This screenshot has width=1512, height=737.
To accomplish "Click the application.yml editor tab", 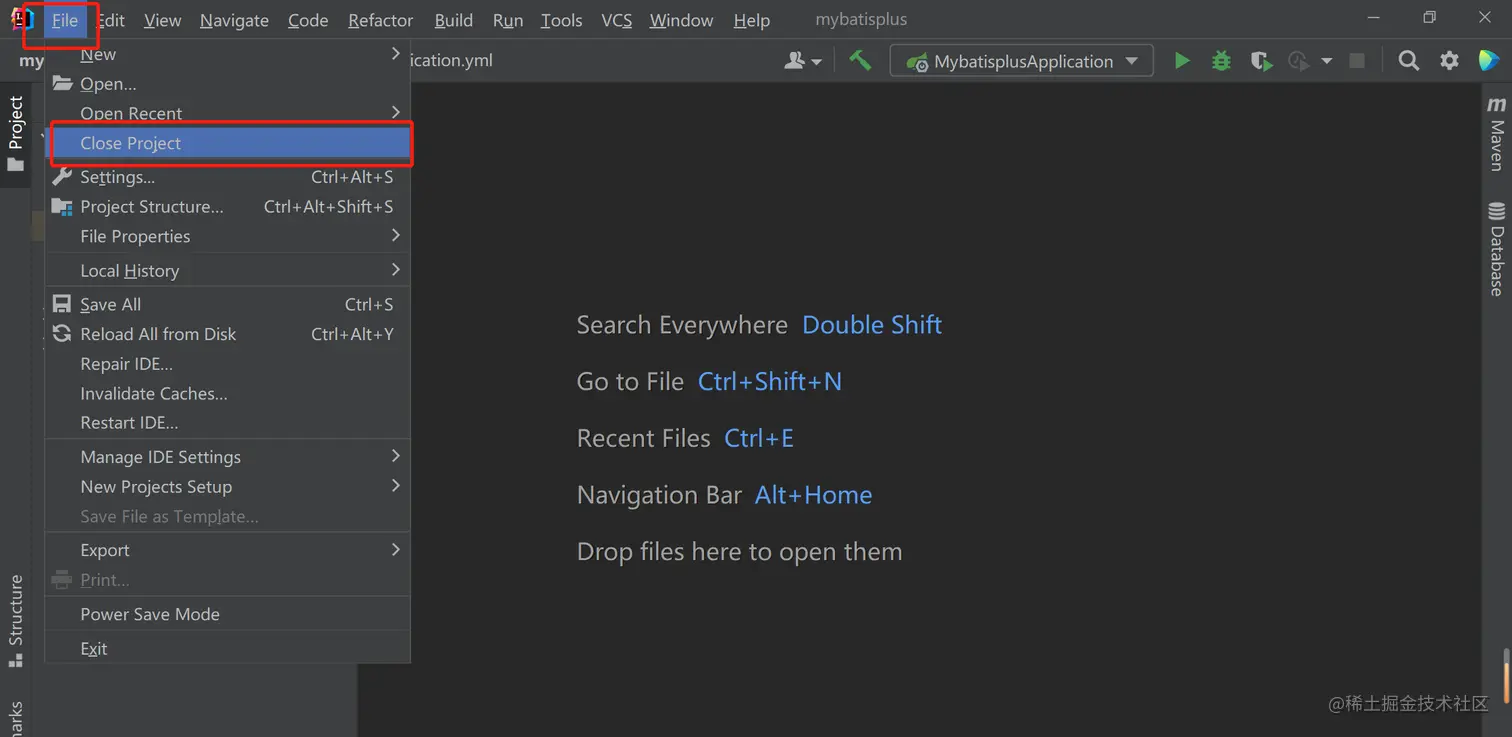I will coord(452,60).
